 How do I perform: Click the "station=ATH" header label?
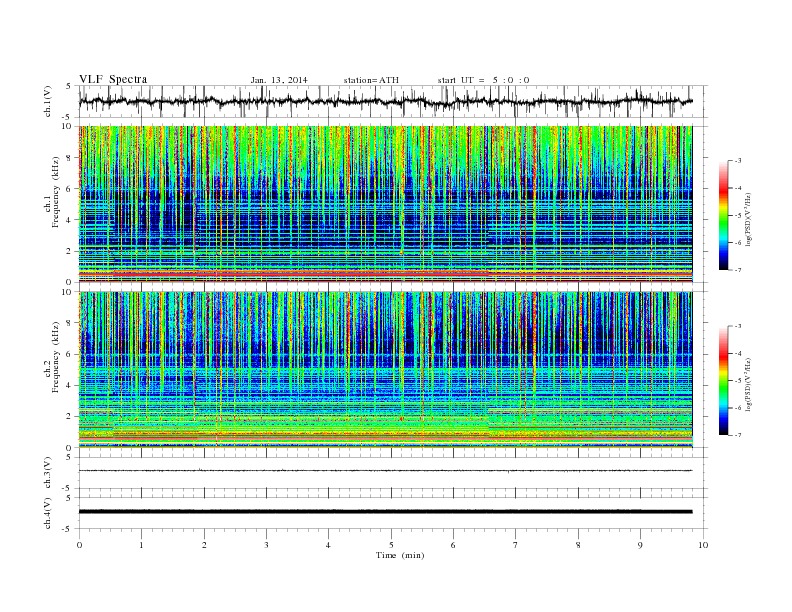tap(371, 80)
